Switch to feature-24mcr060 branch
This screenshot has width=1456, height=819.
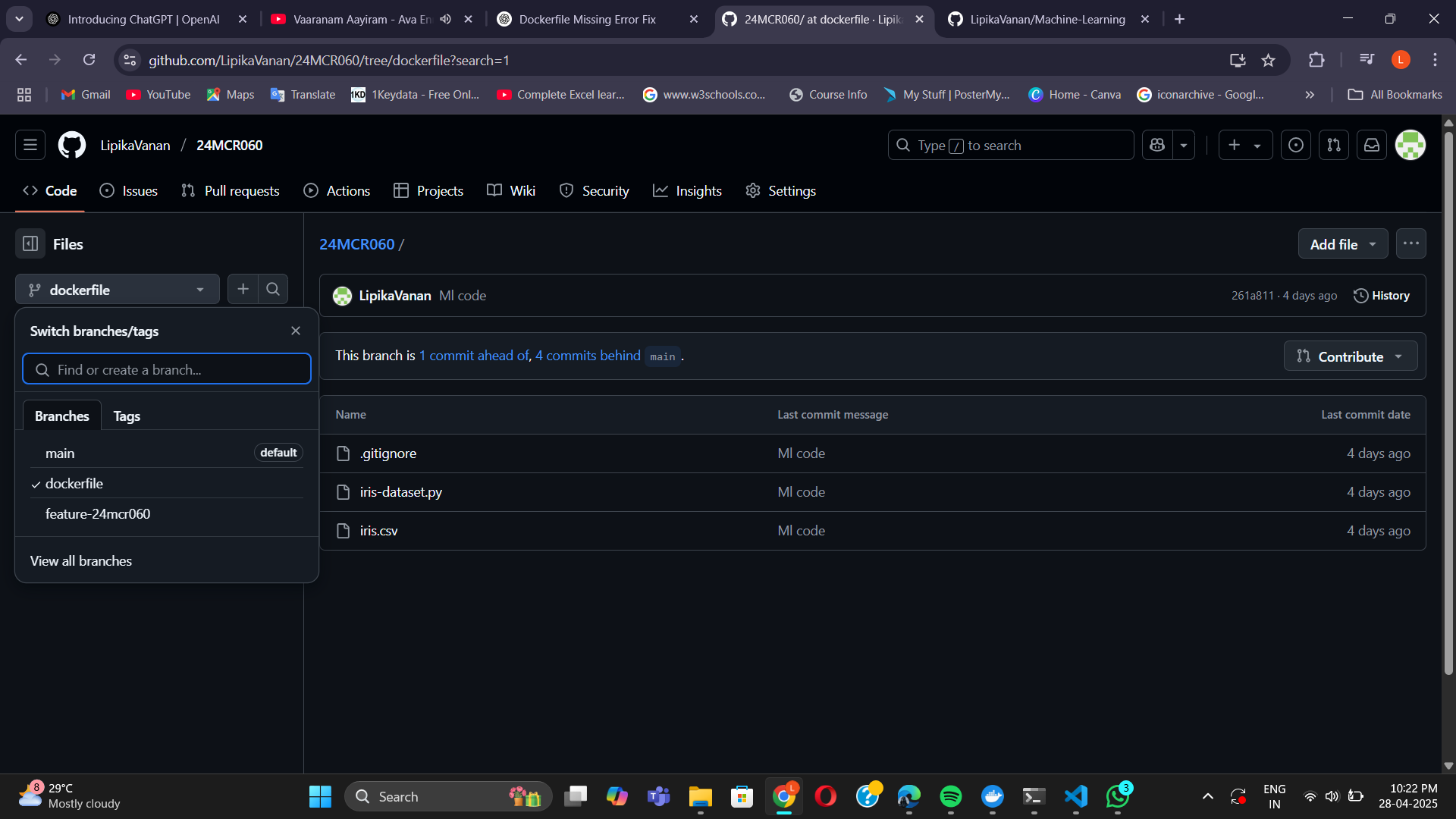pos(167,513)
